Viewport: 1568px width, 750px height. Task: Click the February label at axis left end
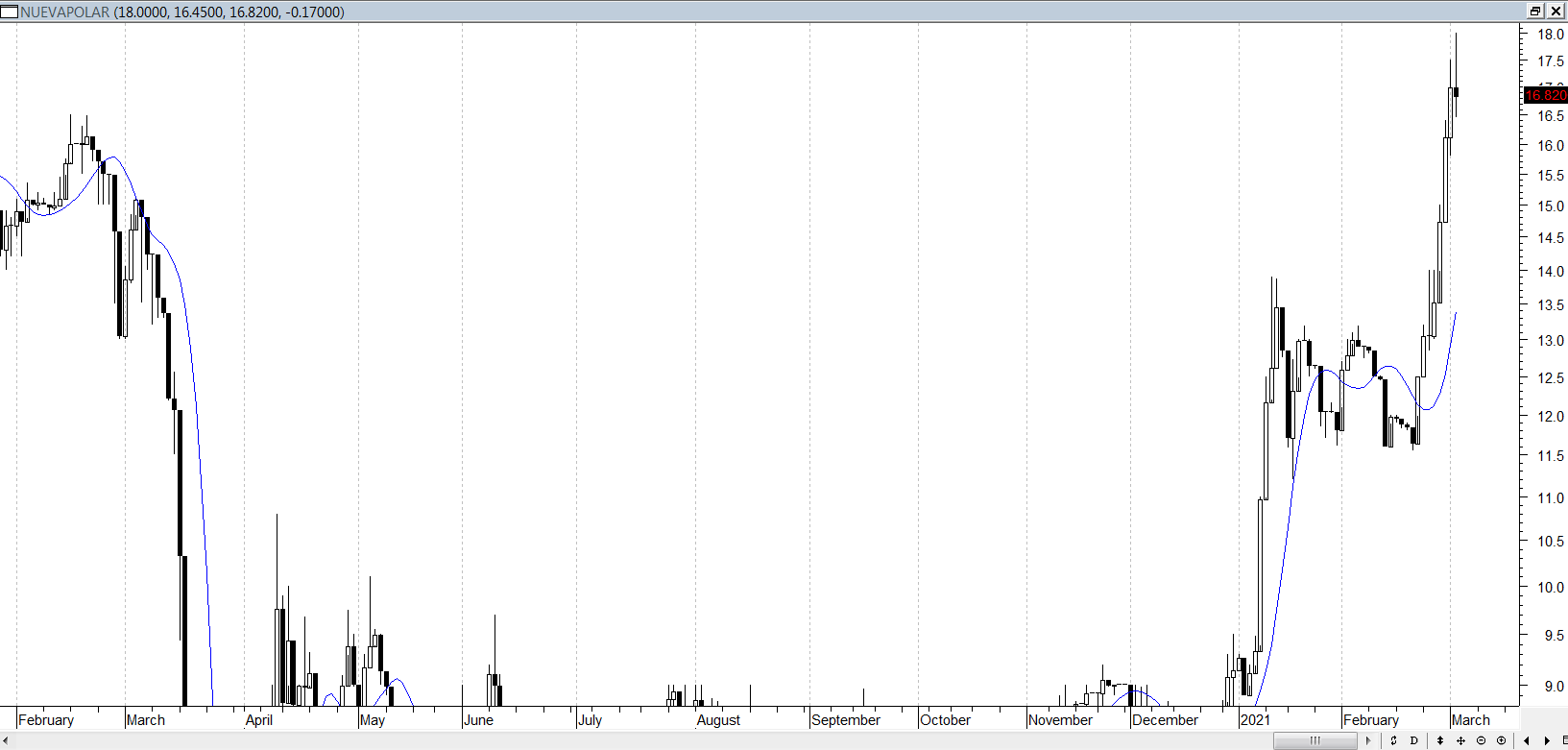[46, 720]
